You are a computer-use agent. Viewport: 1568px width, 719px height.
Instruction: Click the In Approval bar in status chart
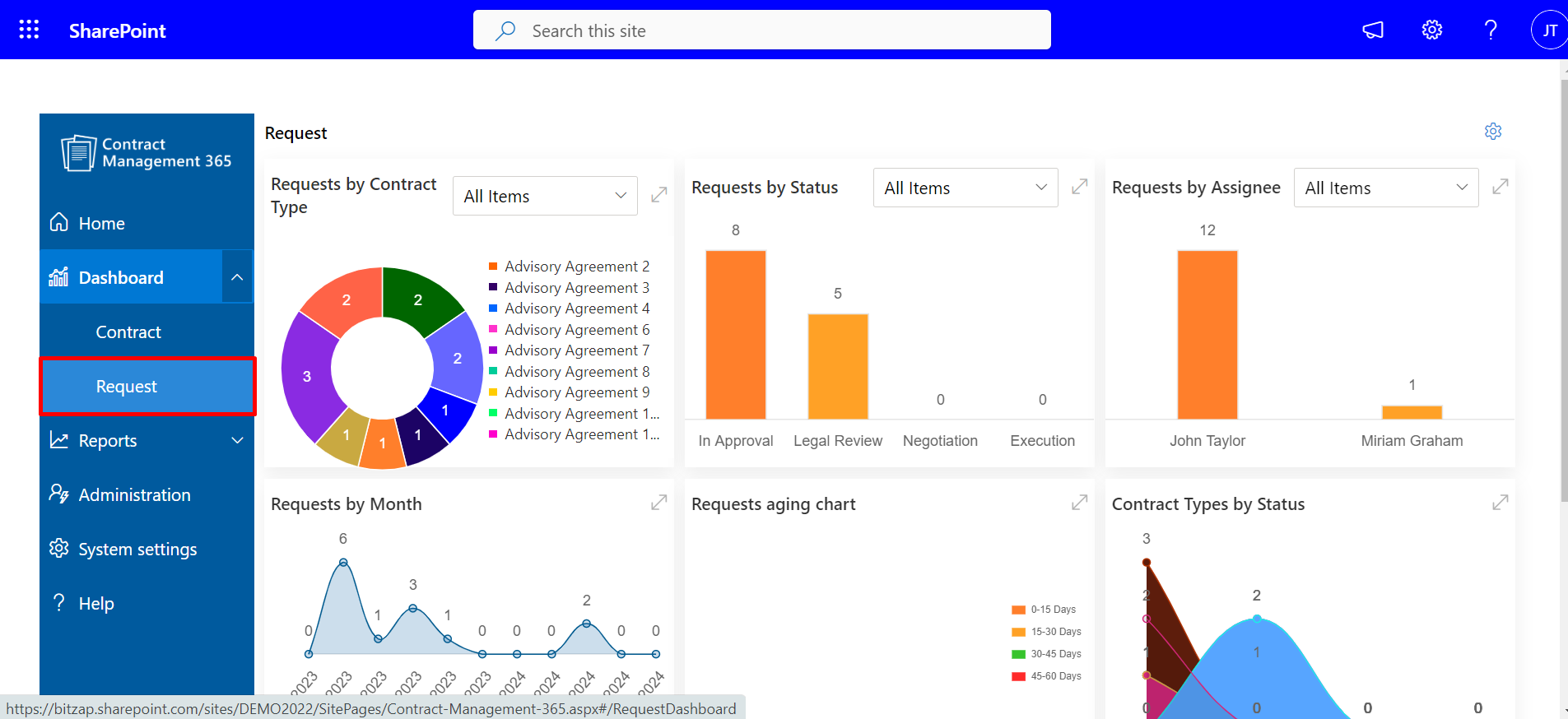coord(736,335)
